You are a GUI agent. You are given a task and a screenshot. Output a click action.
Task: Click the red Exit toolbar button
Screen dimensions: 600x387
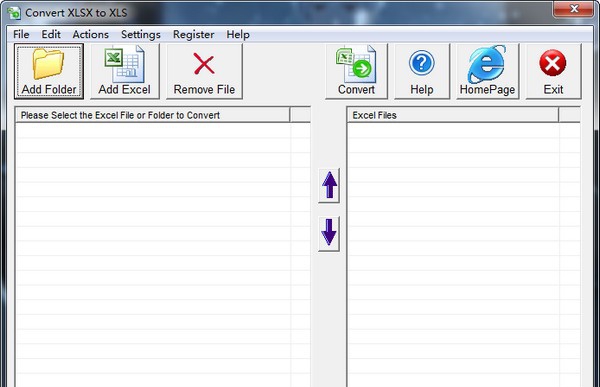553,71
